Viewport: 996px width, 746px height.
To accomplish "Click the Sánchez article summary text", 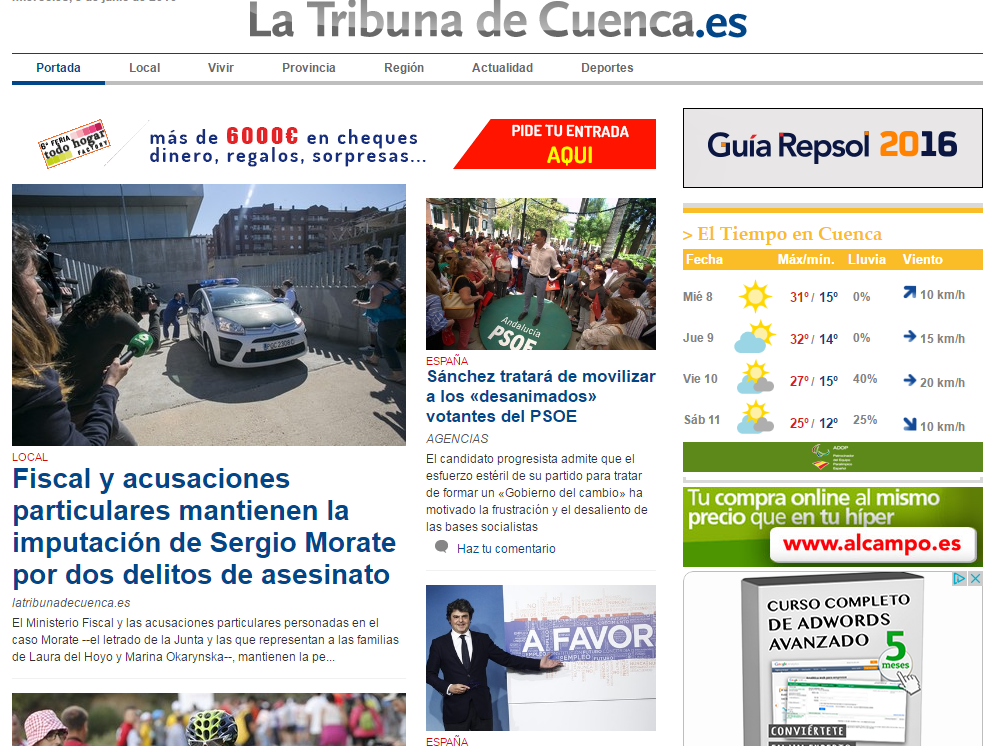I will pos(537,492).
